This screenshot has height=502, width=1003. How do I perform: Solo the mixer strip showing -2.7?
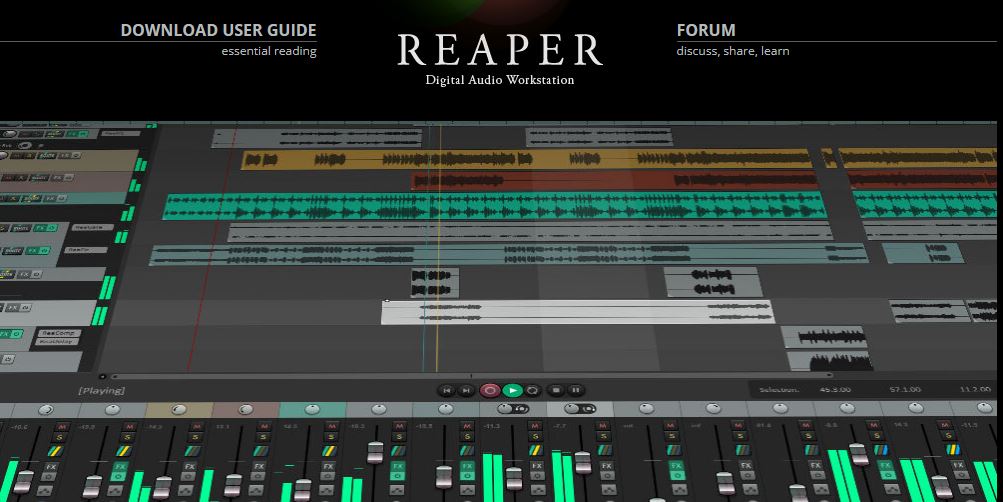pyautogui.click(x=603, y=436)
